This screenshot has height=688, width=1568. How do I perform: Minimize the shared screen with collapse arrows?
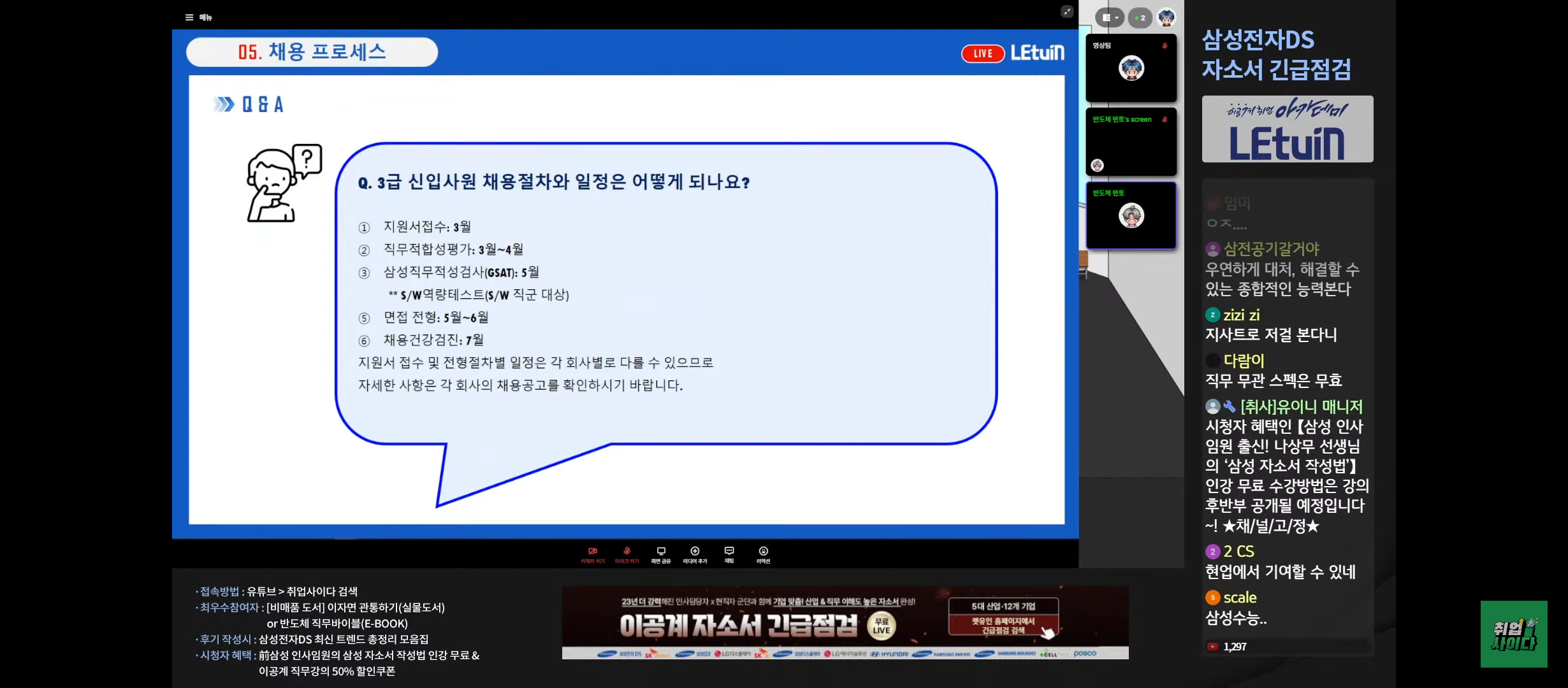(x=1067, y=11)
